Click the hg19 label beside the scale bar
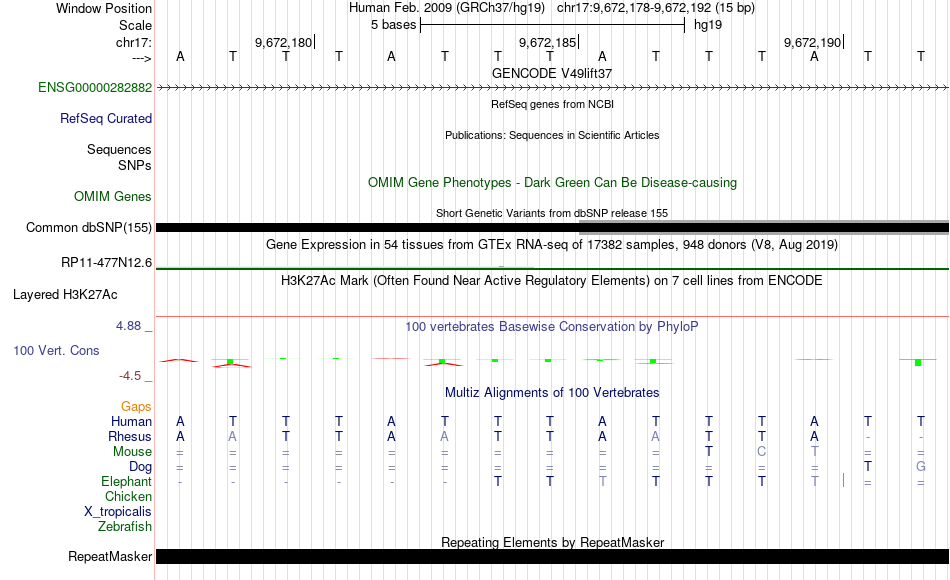 coord(708,25)
